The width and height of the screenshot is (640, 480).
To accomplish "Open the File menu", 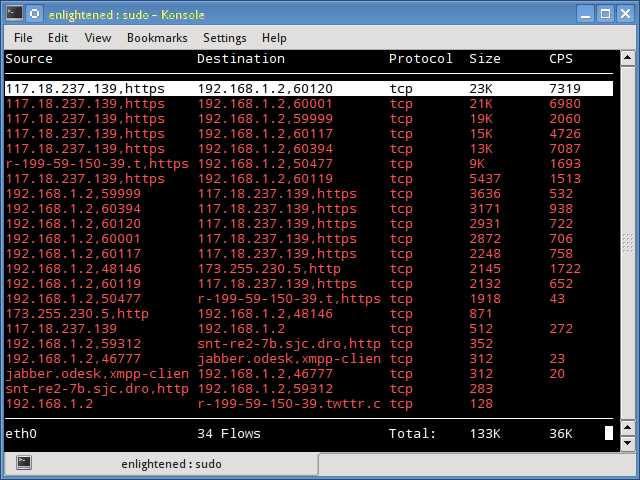I will 23,38.
